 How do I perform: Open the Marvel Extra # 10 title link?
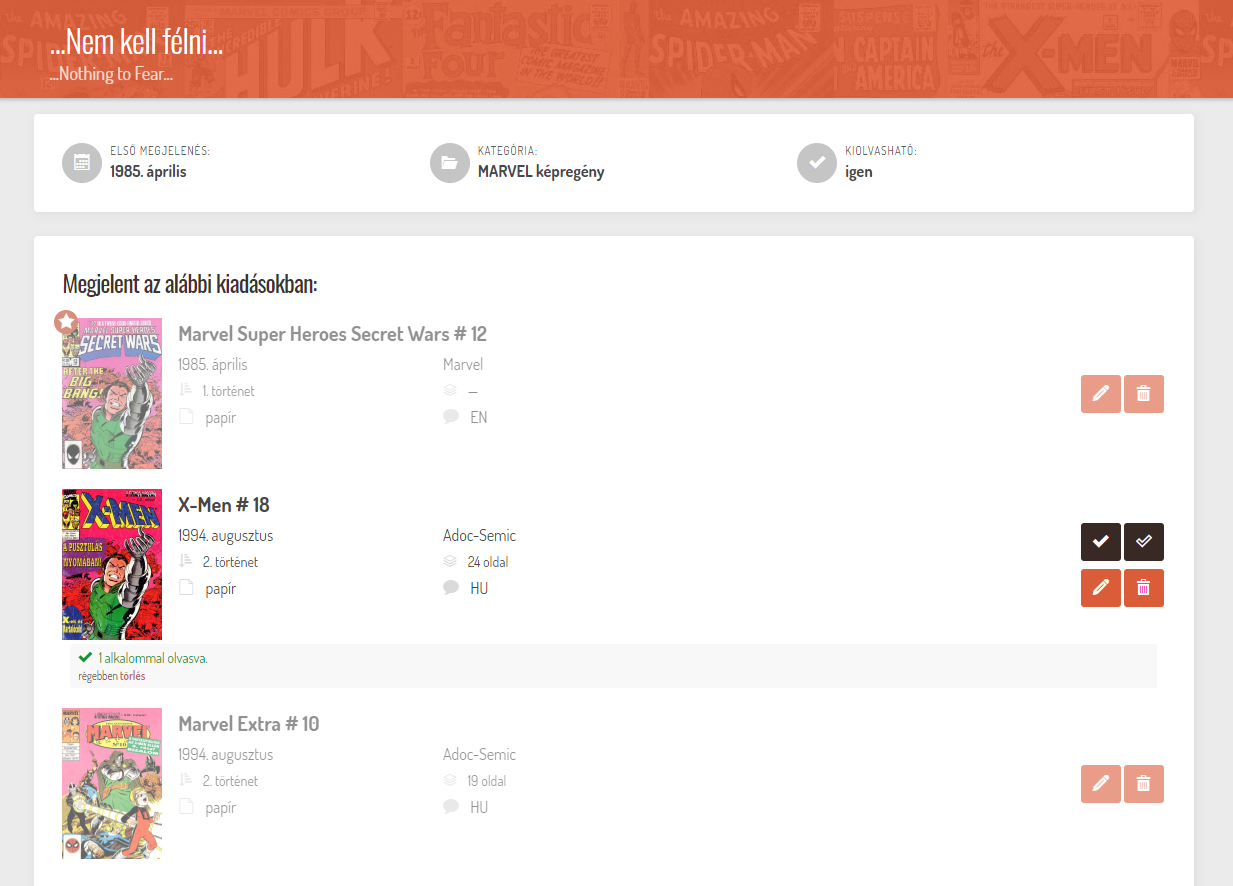pyautogui.click(x=248, y=724)
